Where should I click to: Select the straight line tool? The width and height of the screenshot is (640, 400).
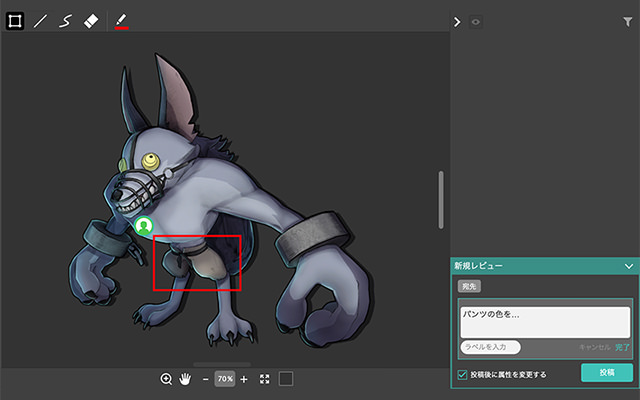point(40,21)
